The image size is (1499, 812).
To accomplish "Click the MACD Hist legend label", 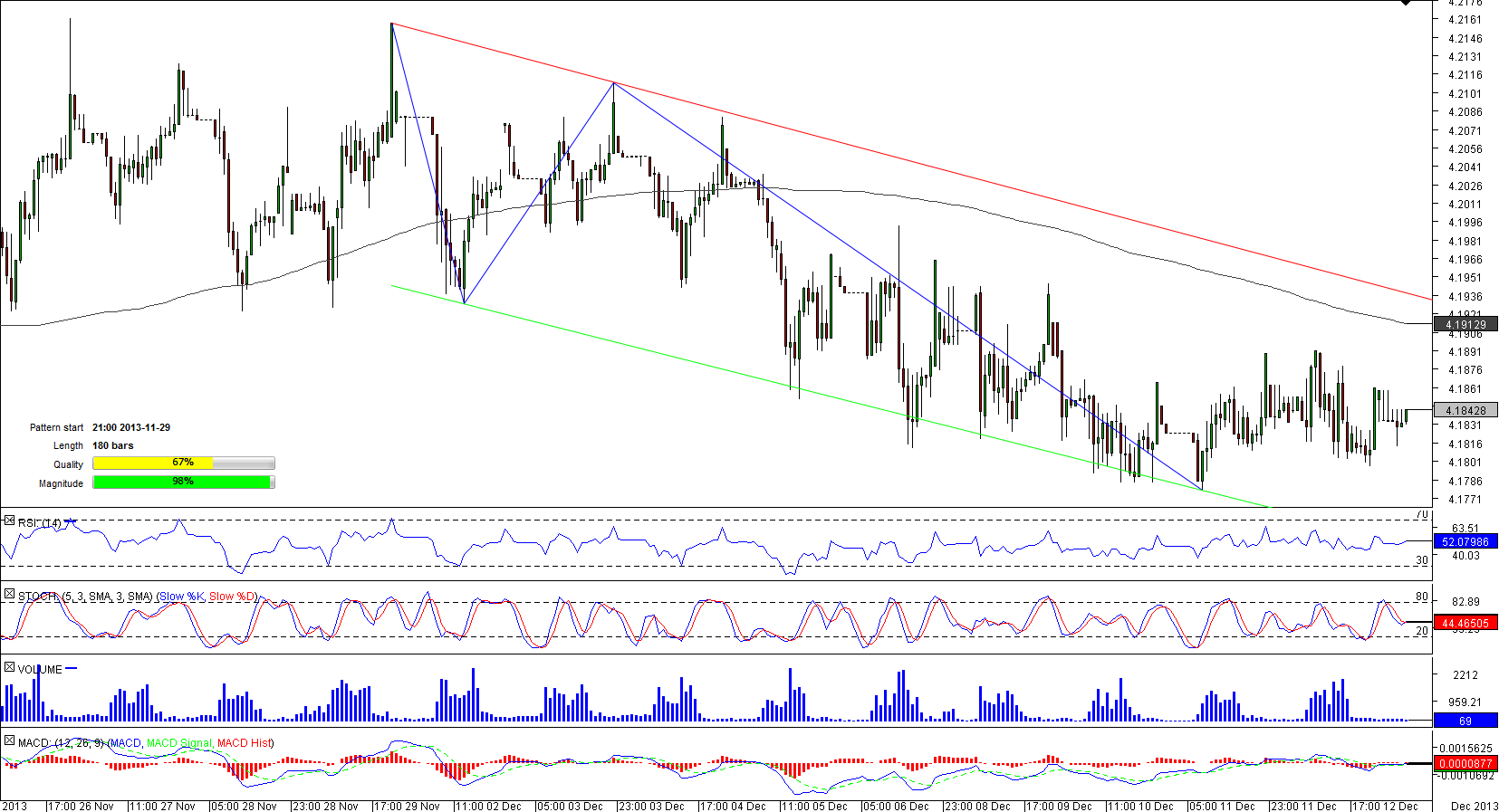I will coord(244,743).
